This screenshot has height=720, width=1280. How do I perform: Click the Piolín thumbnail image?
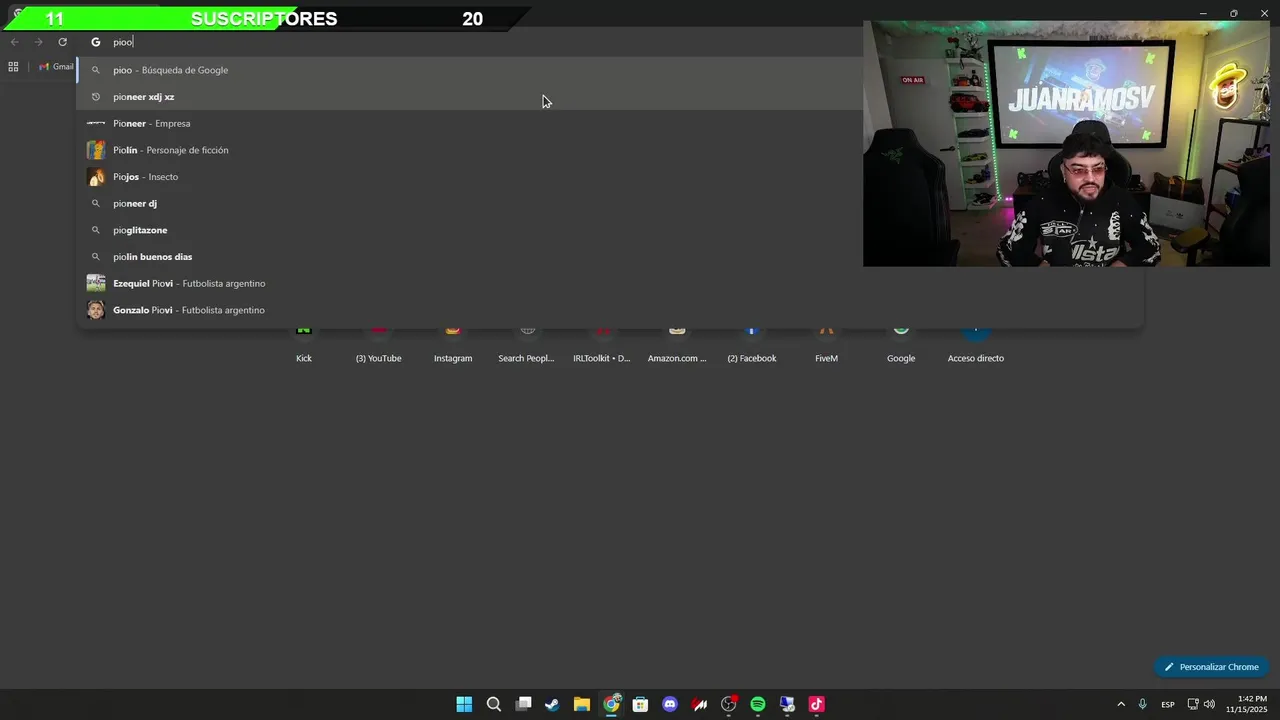point(96,150)
